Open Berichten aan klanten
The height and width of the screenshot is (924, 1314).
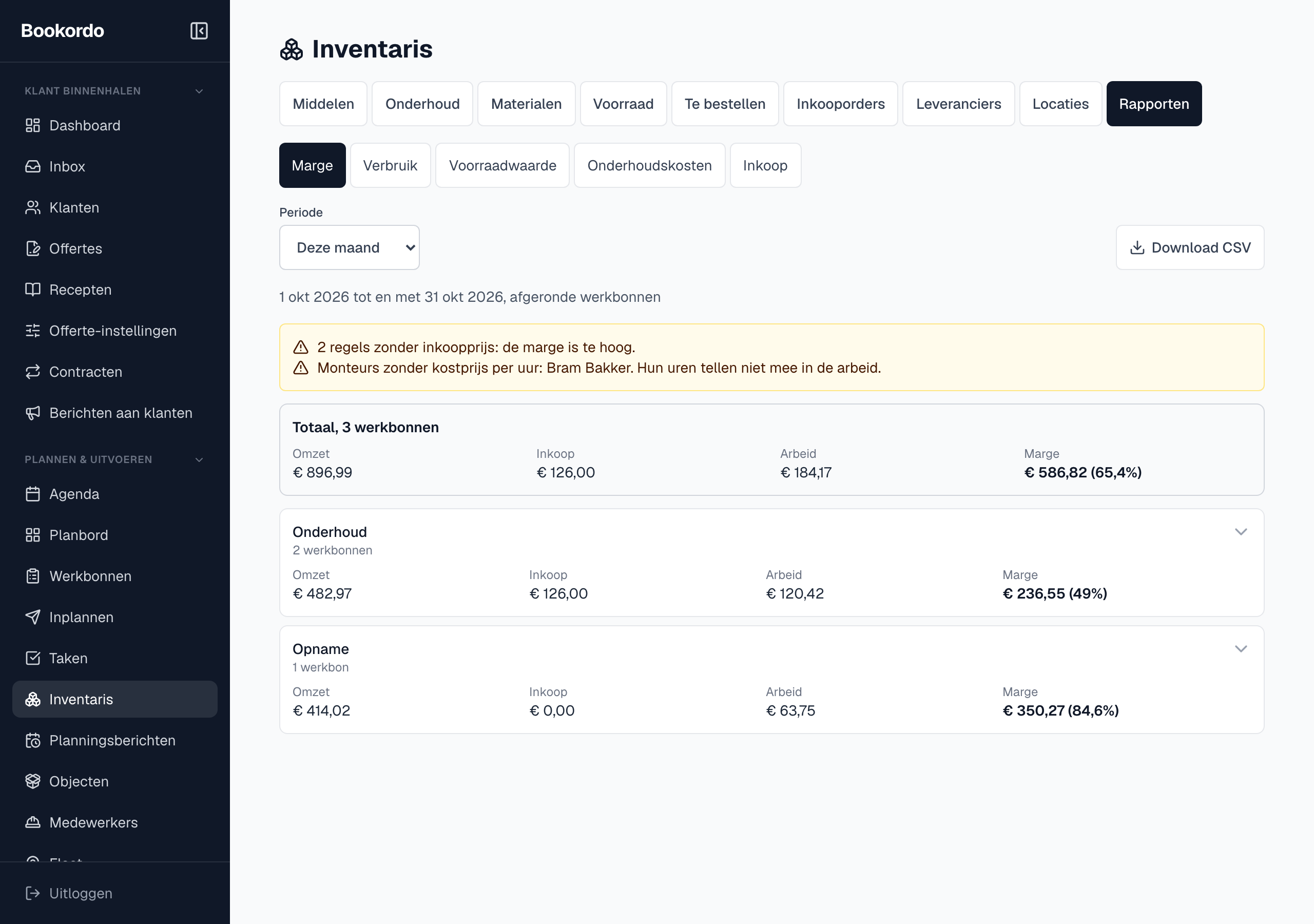(115, 413)
